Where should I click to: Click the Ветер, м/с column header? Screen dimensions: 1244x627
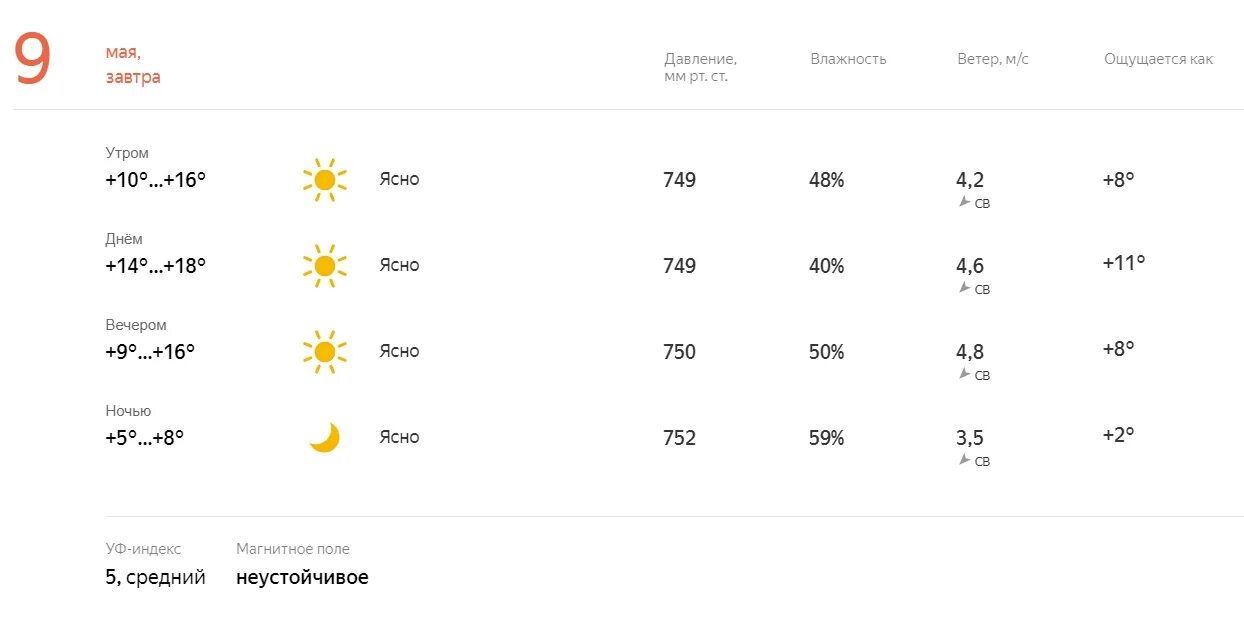point(993,59)
